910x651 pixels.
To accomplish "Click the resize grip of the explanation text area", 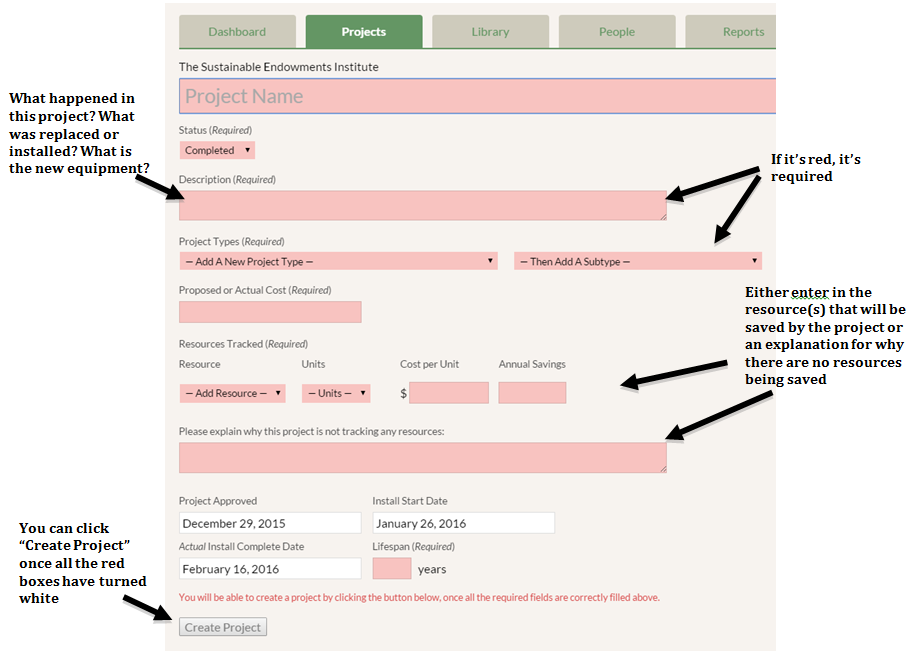I will click(x=663, y=469).
